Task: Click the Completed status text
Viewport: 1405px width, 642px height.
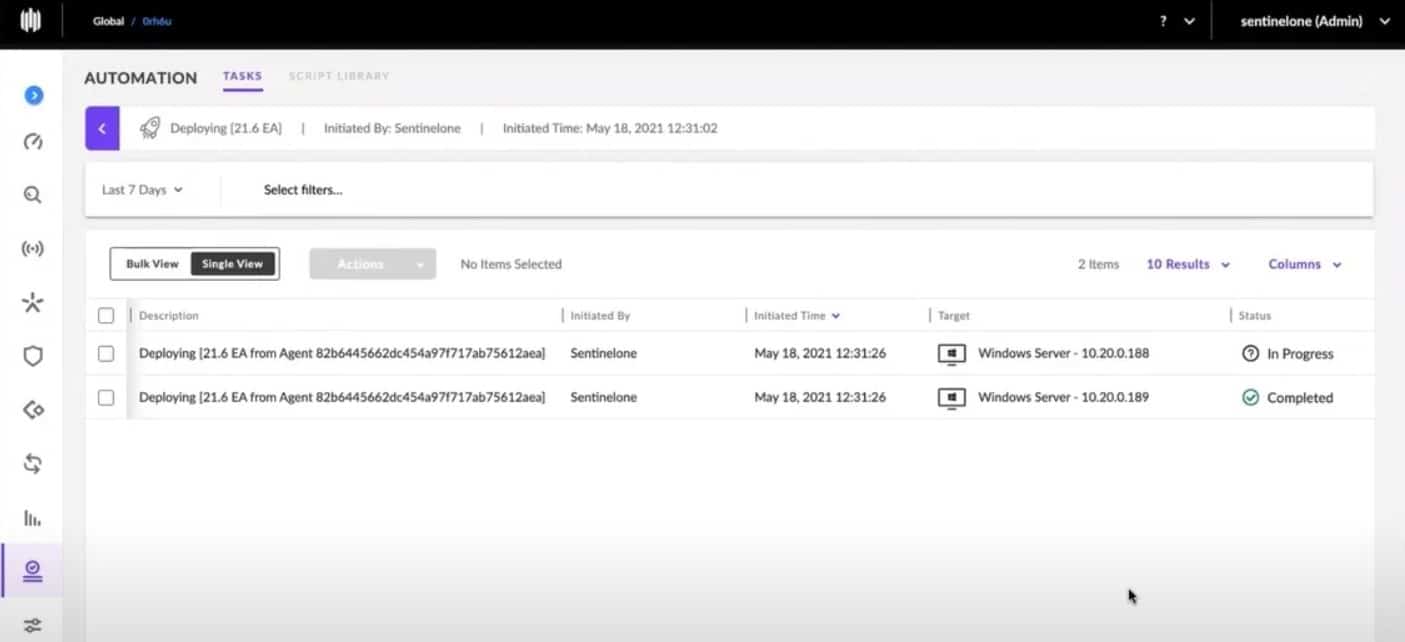Action: point(1300,398)
